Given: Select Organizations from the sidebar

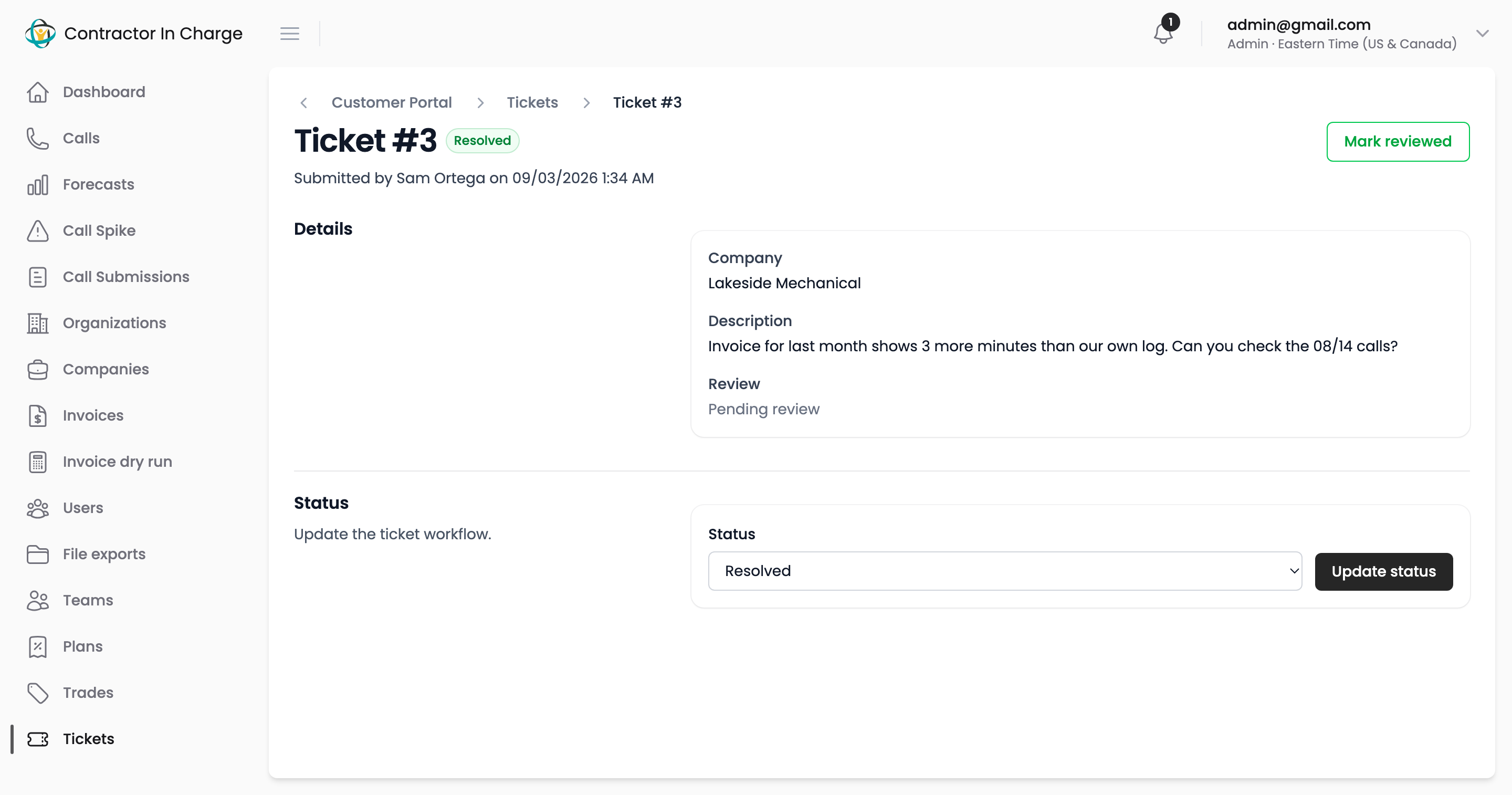Looking at the screenshot, I should pos(114,323).
